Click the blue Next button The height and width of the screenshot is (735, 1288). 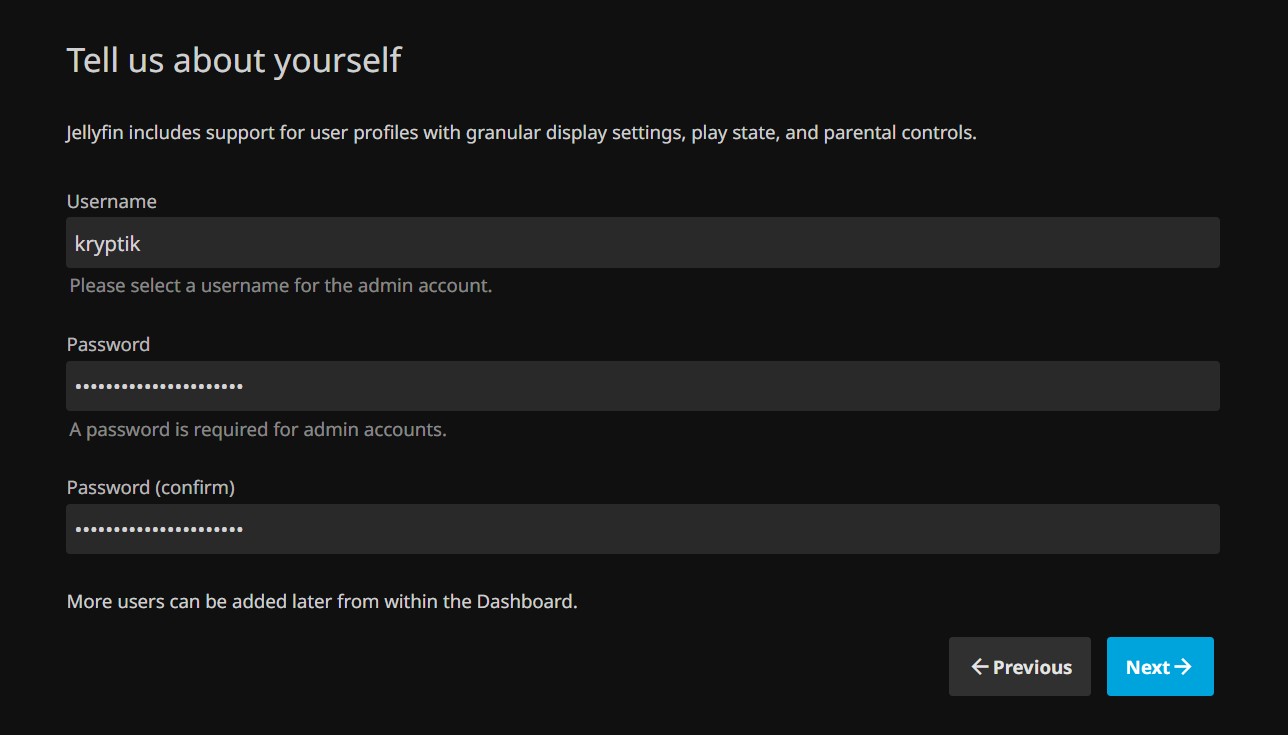1159,666
